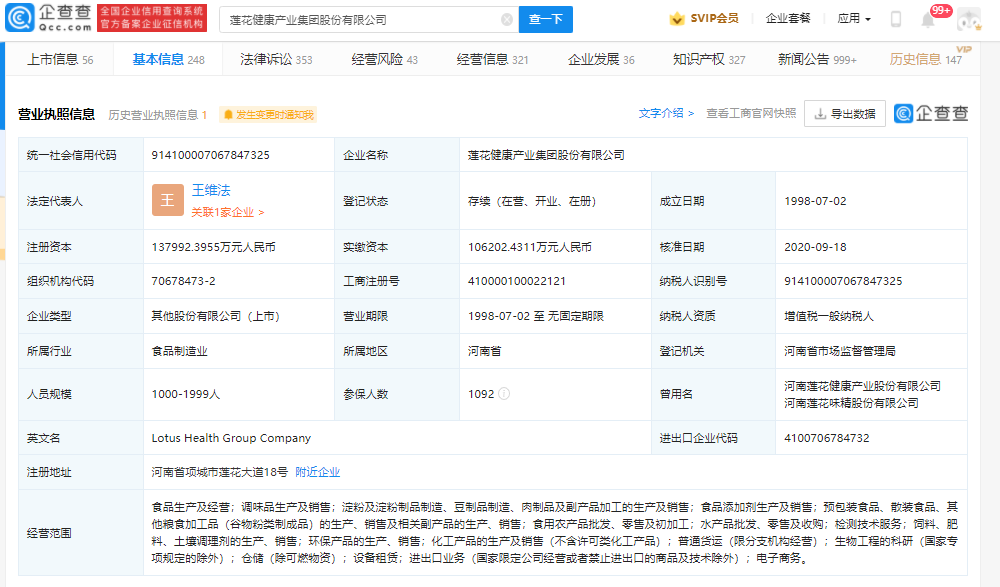The image size is (1000, 587).
Task: Click the establishment date 1998-07-02
Action: (815, 201)
